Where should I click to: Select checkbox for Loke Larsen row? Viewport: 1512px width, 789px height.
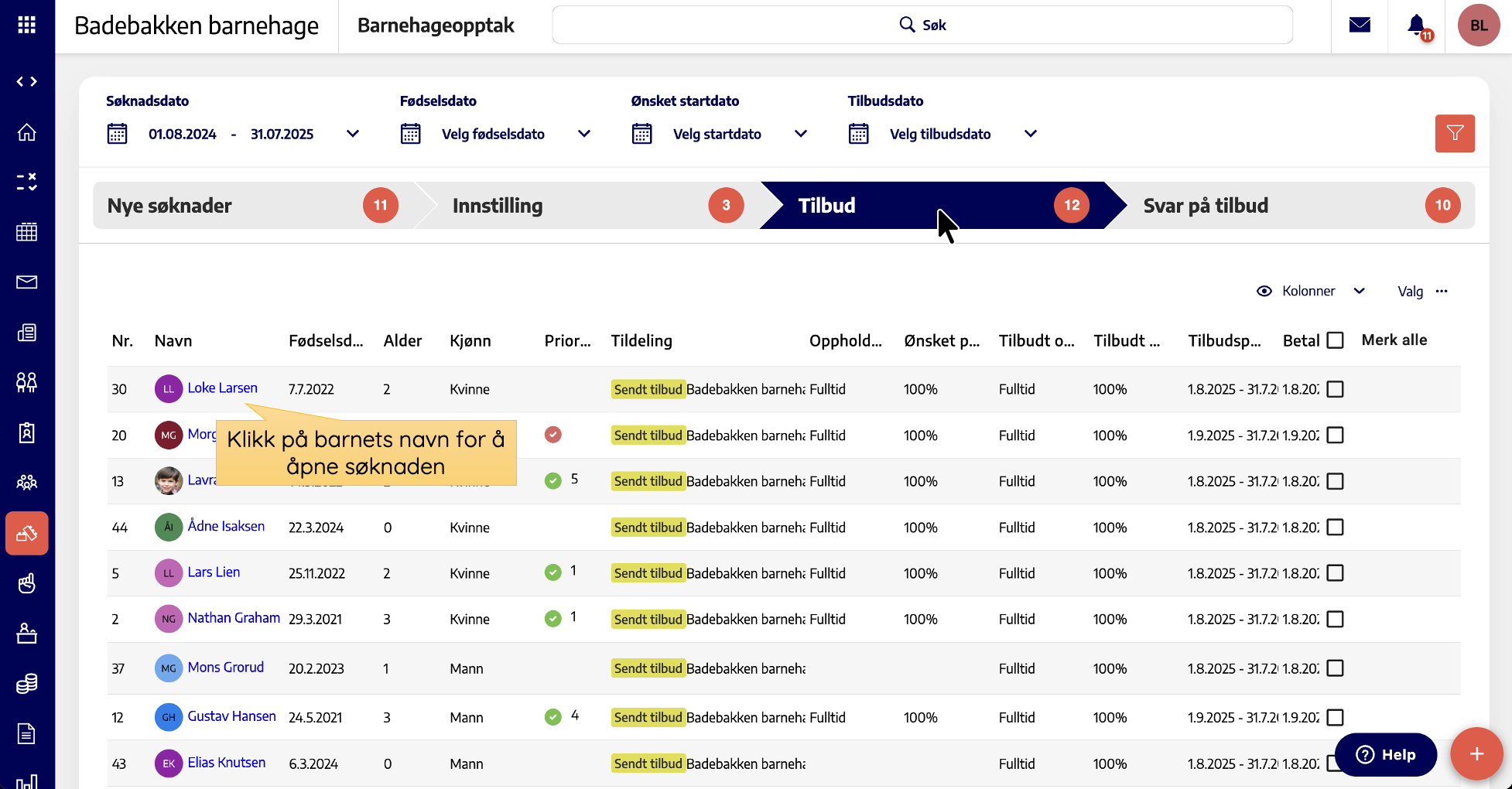1335,389
